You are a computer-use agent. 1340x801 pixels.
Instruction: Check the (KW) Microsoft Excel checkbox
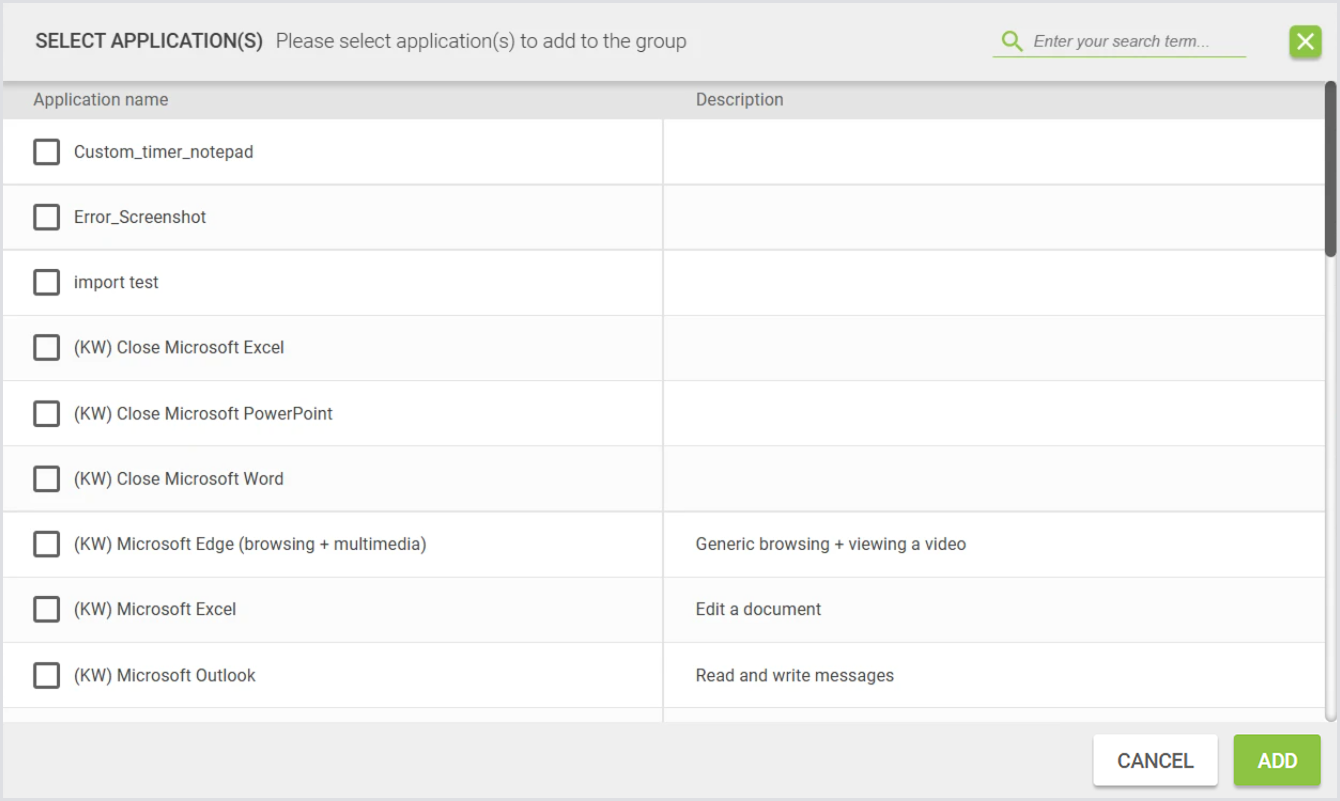coord(46,610)
